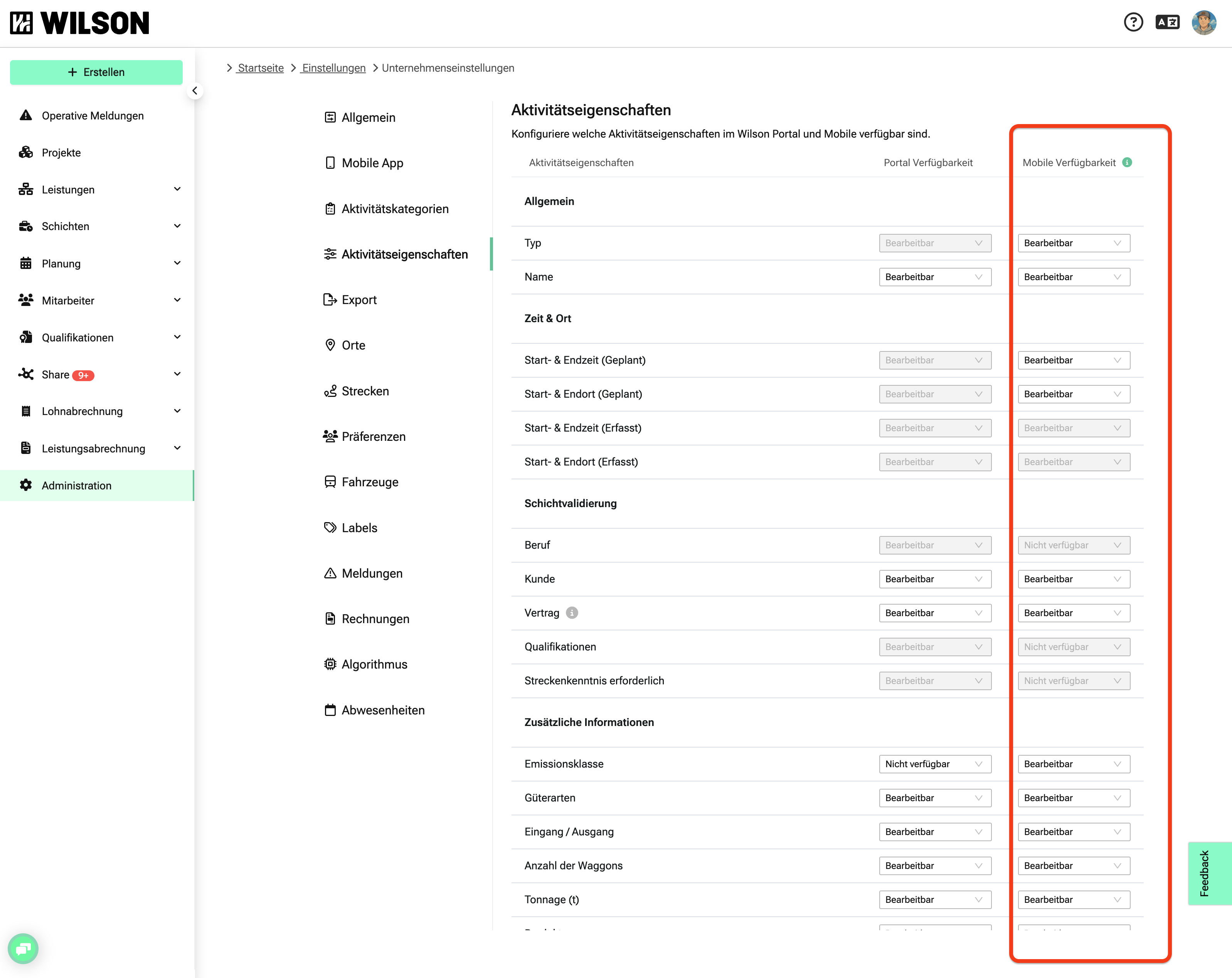
Task: Click the info icon next to Vertrag
Action: click(572, 613)
